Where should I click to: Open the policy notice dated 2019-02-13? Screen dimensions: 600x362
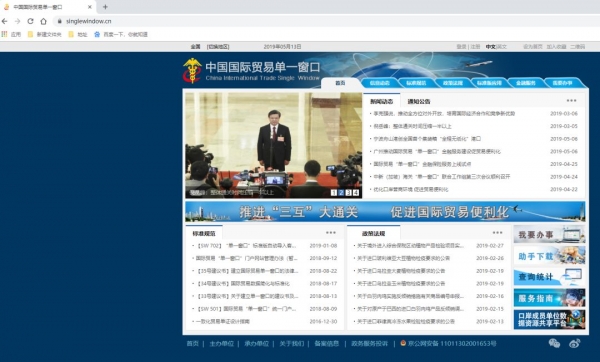pos(406,321)
